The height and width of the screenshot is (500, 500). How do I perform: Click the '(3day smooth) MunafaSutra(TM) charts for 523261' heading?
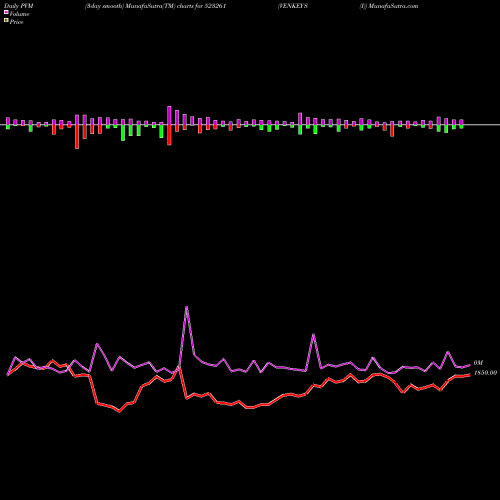(156, 6)
